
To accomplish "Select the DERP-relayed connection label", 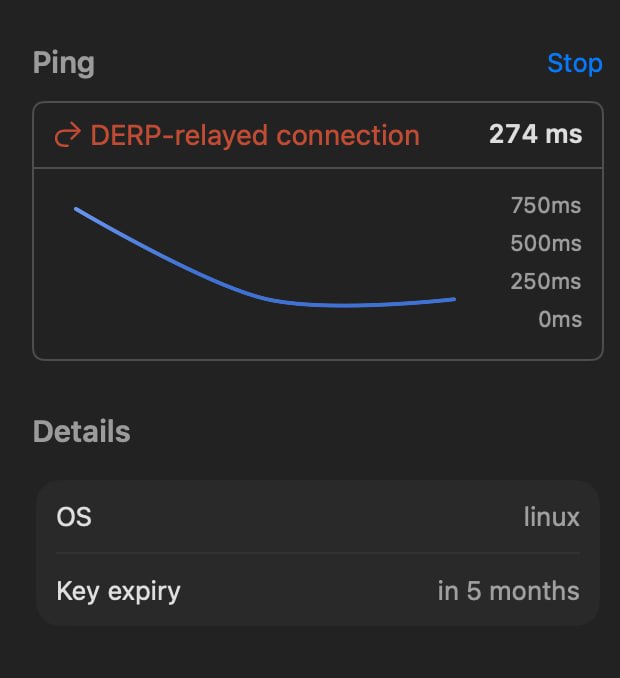I will pyautogui.click(x=255, y=135).
